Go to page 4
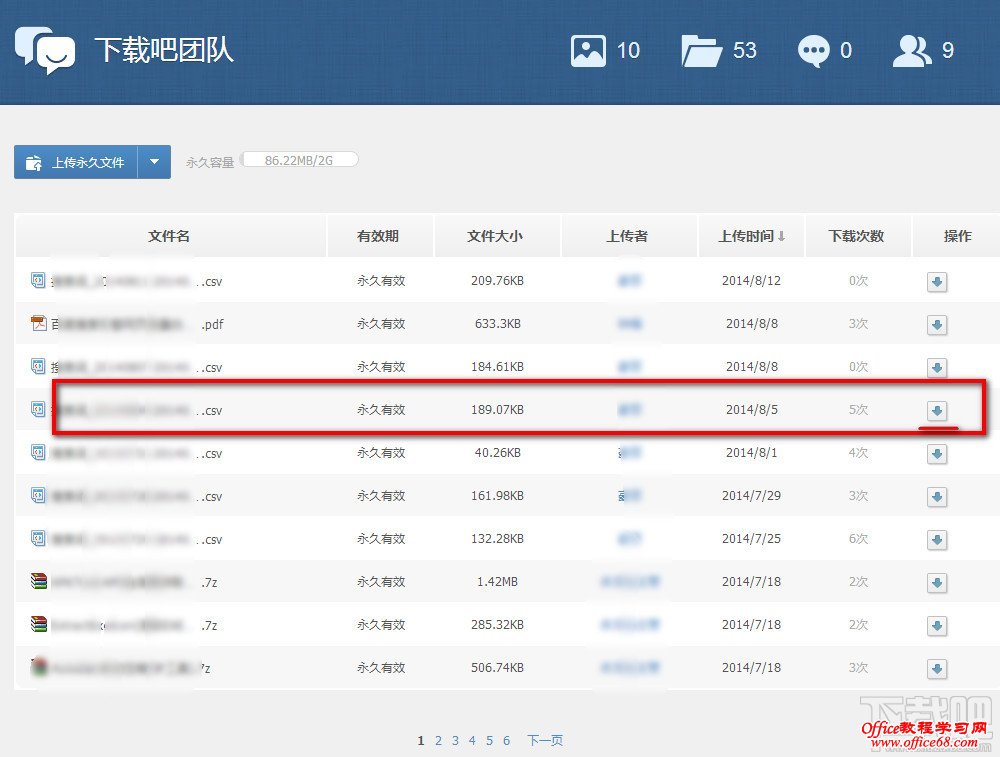Screen dimensions: 1000x757 tap(472, 740)
